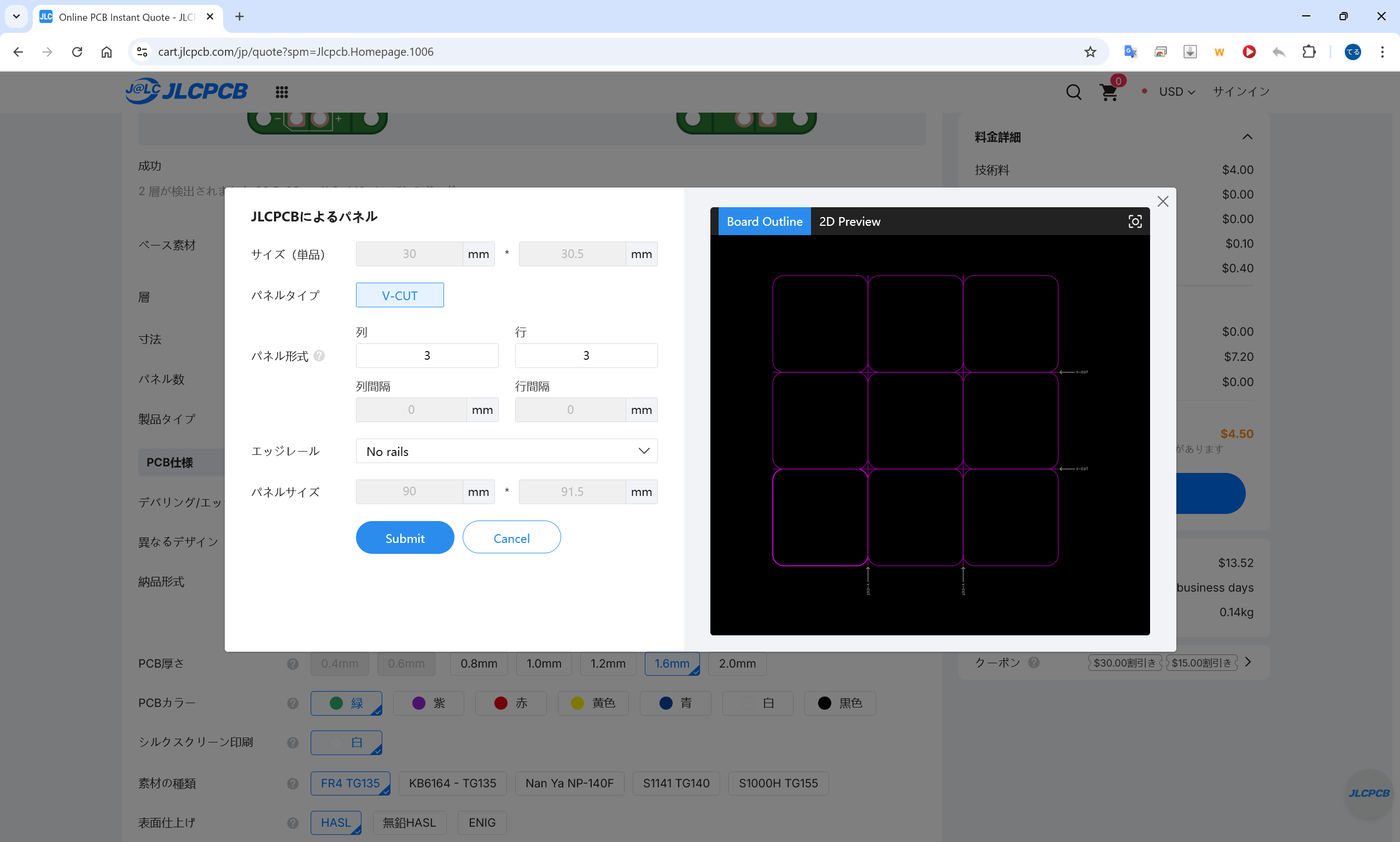Click the search magnifier icon
This screenshot has width=1400, height=842.
1073,92
